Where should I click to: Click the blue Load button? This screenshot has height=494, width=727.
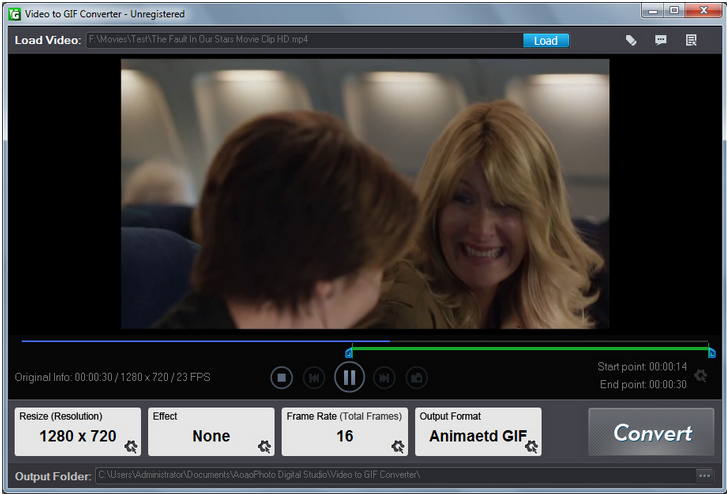[546, 41]
